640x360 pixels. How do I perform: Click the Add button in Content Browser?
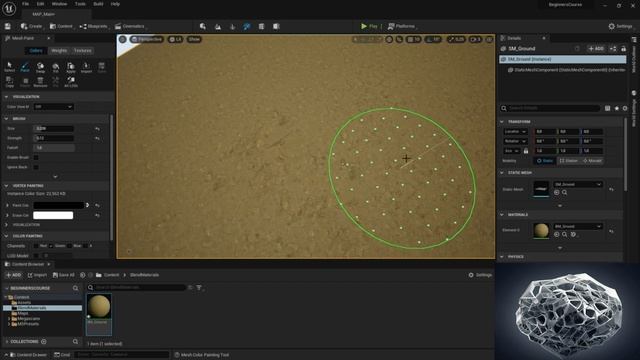pos(13,275)
